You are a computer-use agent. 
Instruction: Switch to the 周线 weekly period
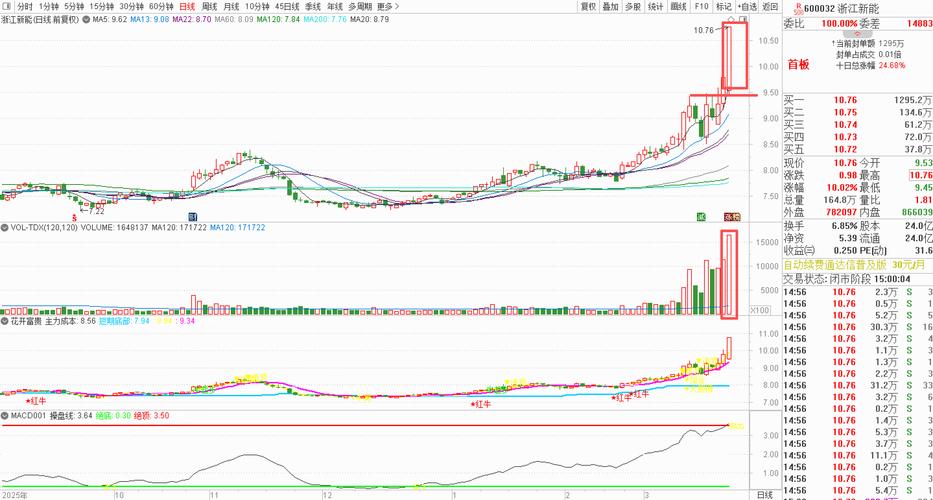[x=210, y=6]
